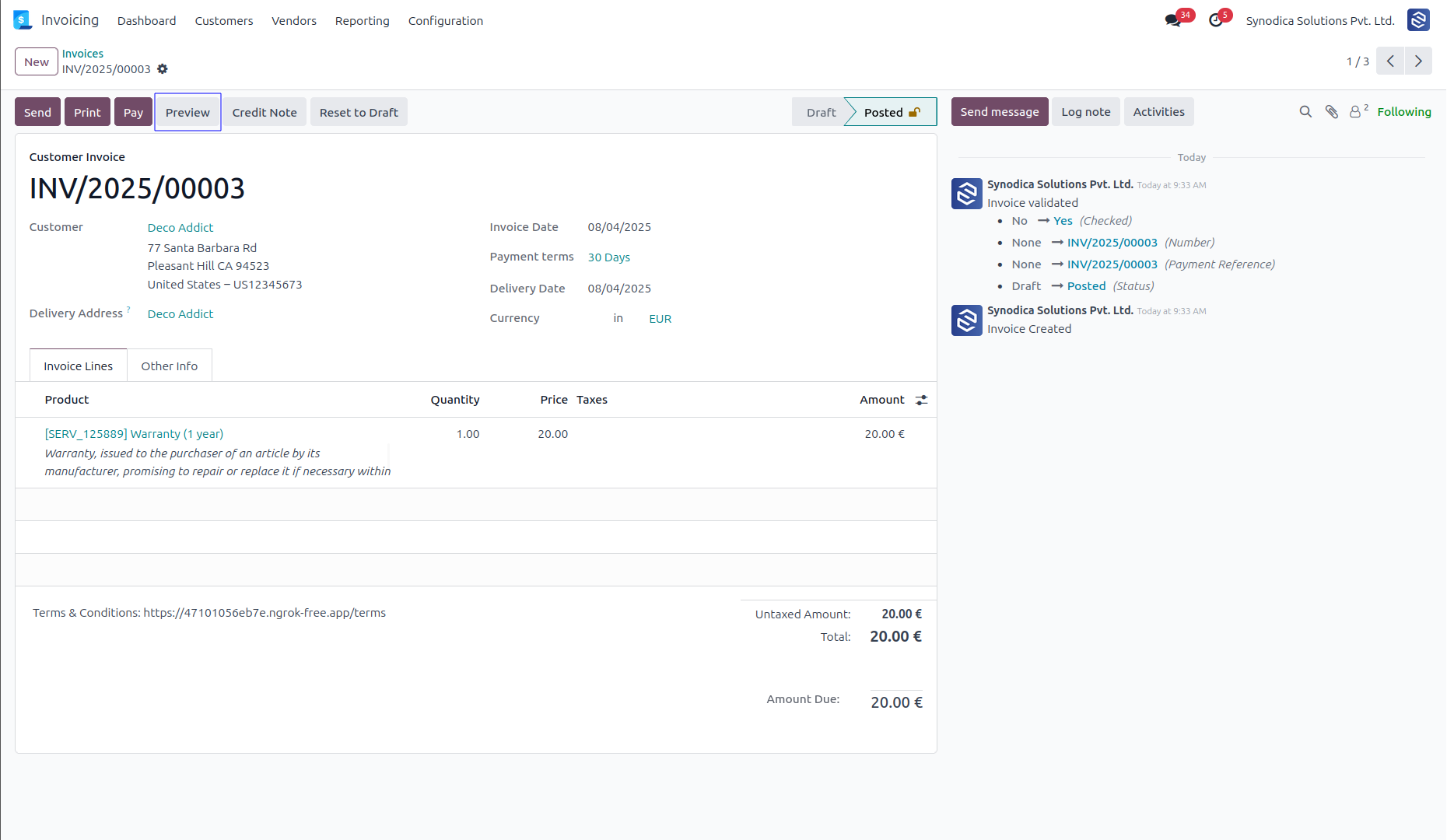Screen dimensions: 1454x840
Task: Click the Quantity column header
Action: pyautogui.click(x=455, y=400)
